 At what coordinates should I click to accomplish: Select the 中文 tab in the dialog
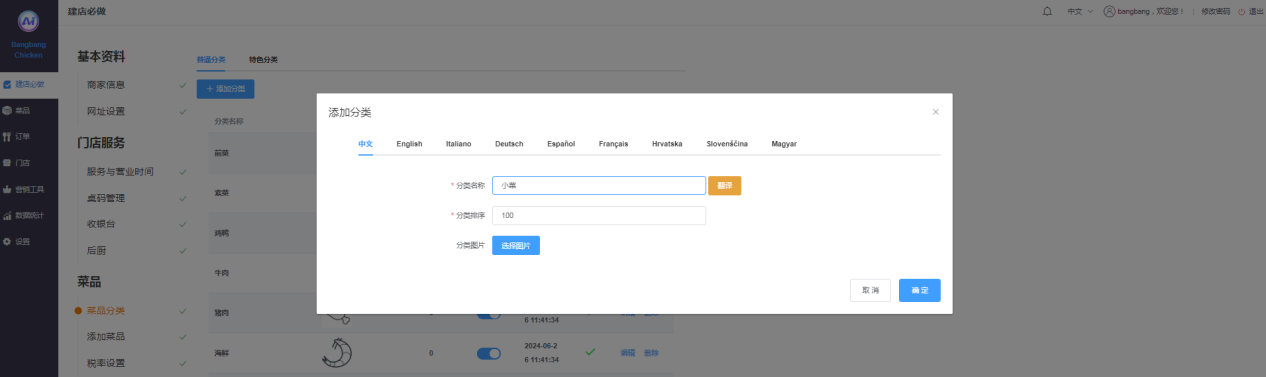click(x=365, y=144)
